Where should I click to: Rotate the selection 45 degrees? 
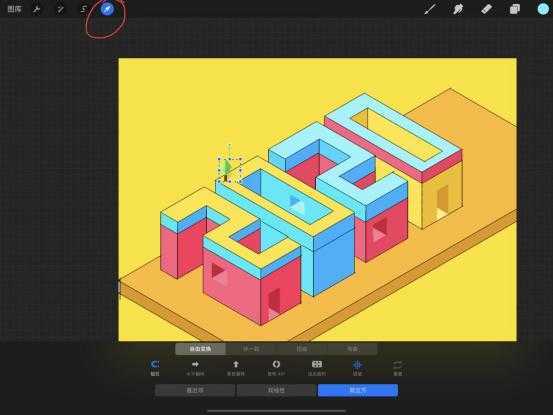[276, 368]
